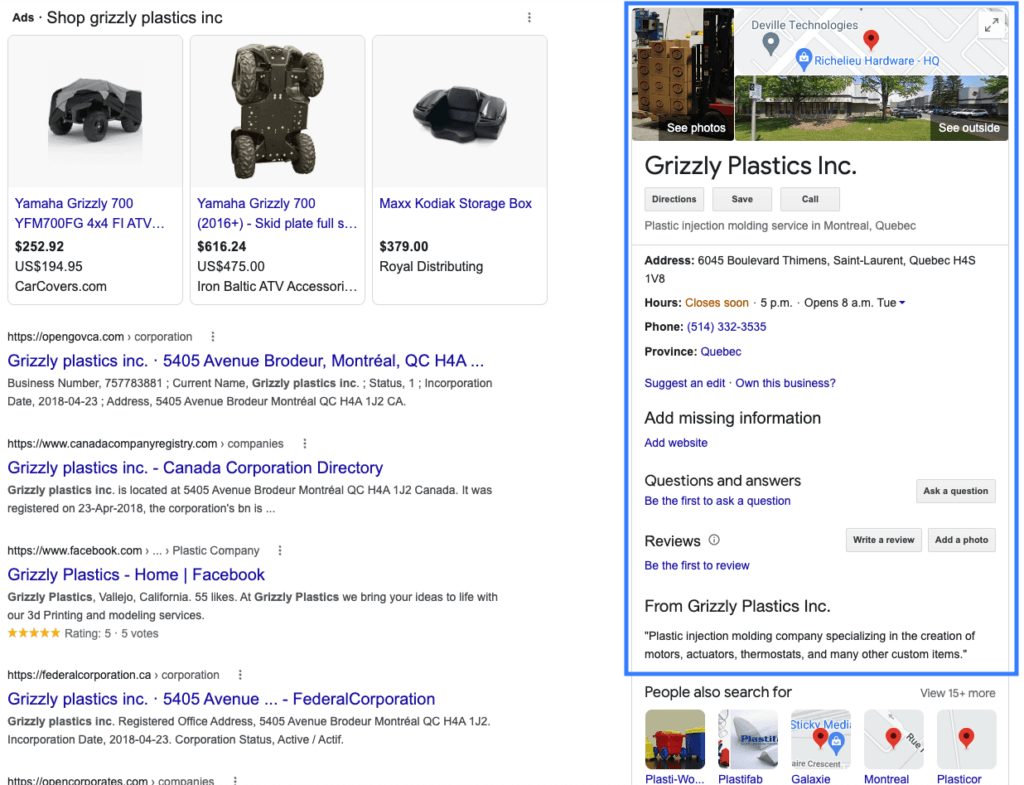Open the three-dot options menu next to Ads
The height and width of the screenshot is (785, 1024).
point(529,19)
